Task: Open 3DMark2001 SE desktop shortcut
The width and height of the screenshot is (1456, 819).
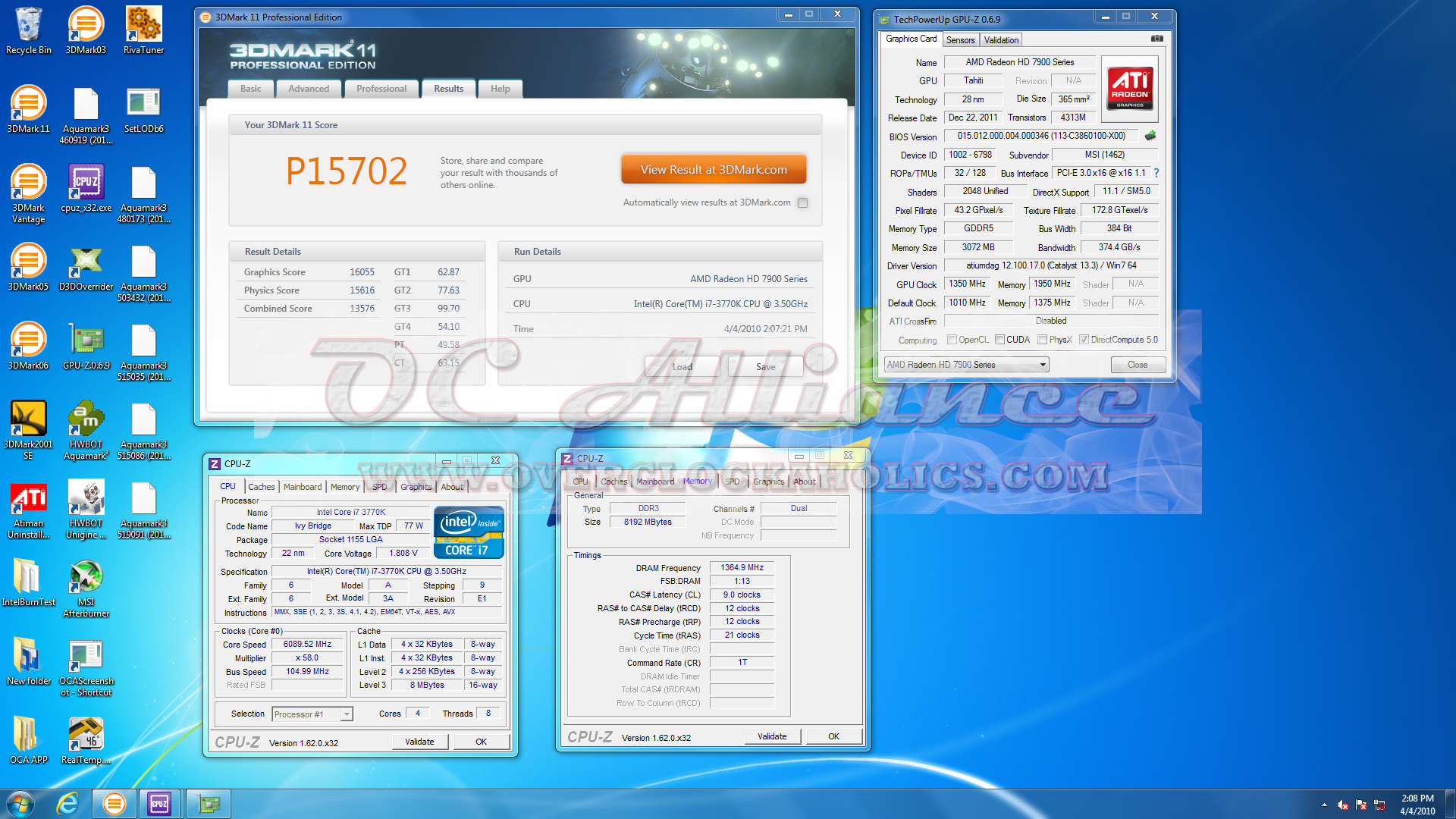Action: pyautogui.click(x=28, y=431)
